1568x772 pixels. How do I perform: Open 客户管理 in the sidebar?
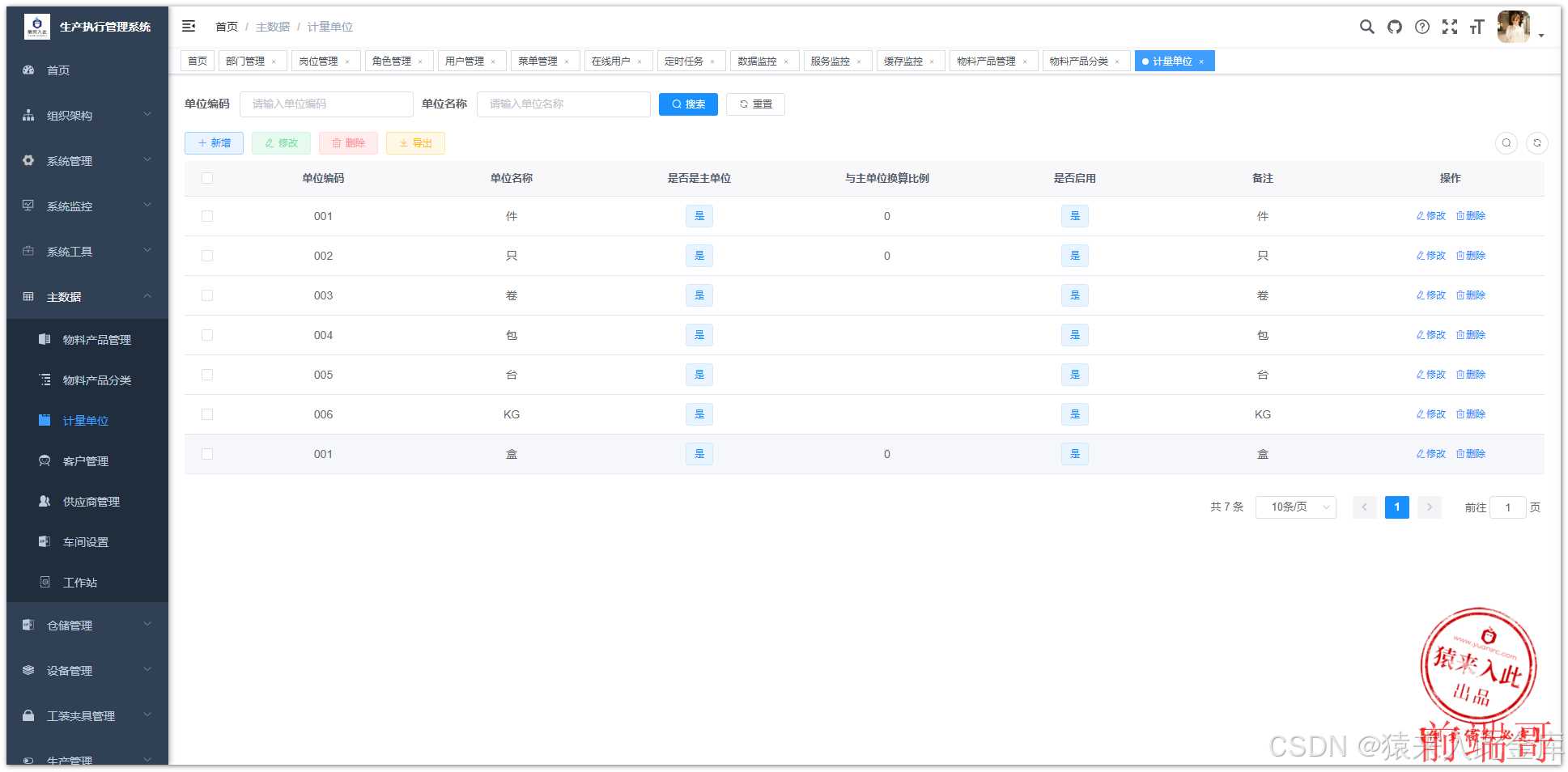(x=87, y=461)
